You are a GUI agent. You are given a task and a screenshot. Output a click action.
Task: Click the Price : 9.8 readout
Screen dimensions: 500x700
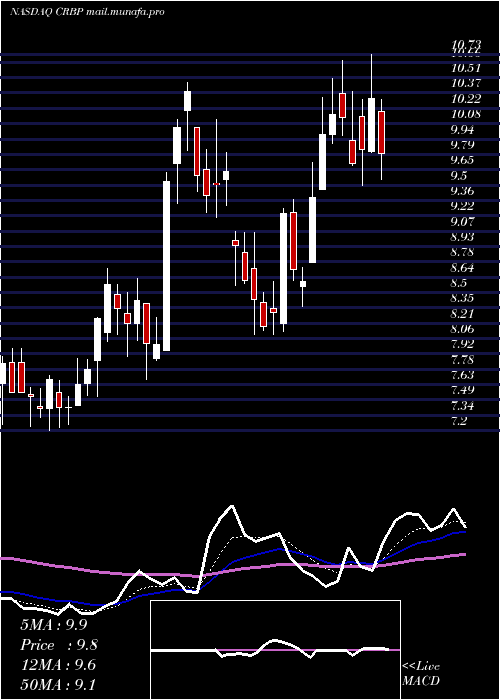pos(59,645)
